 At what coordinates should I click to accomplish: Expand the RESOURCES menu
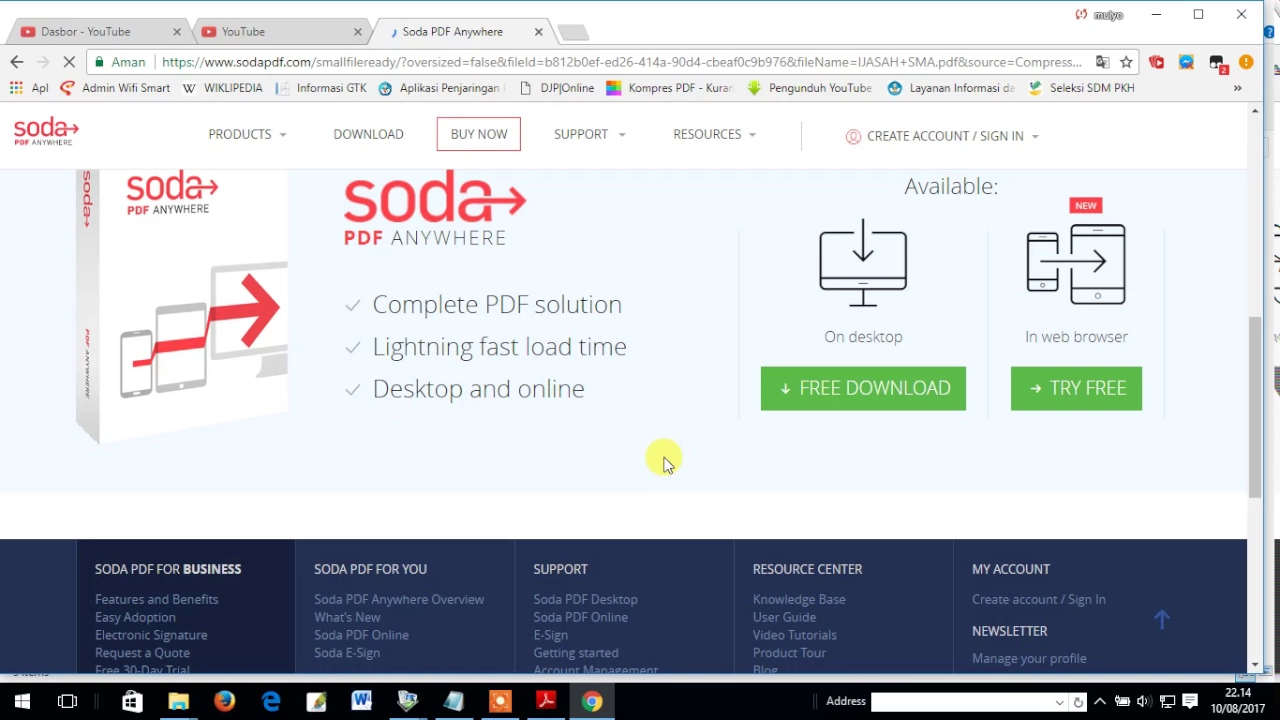[714, 134]
